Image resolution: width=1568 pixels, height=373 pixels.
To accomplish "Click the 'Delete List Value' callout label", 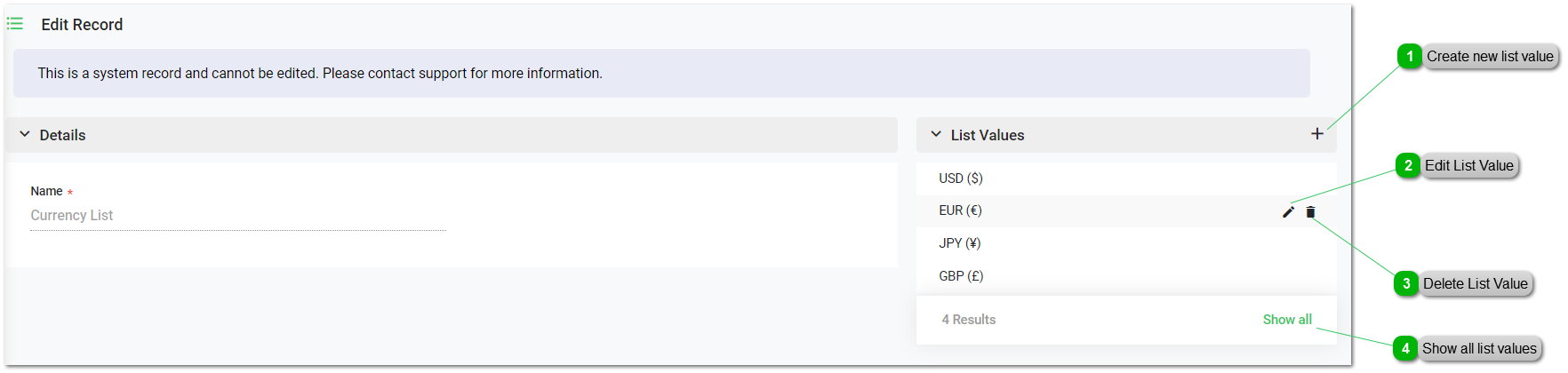I will (1475, 283).
